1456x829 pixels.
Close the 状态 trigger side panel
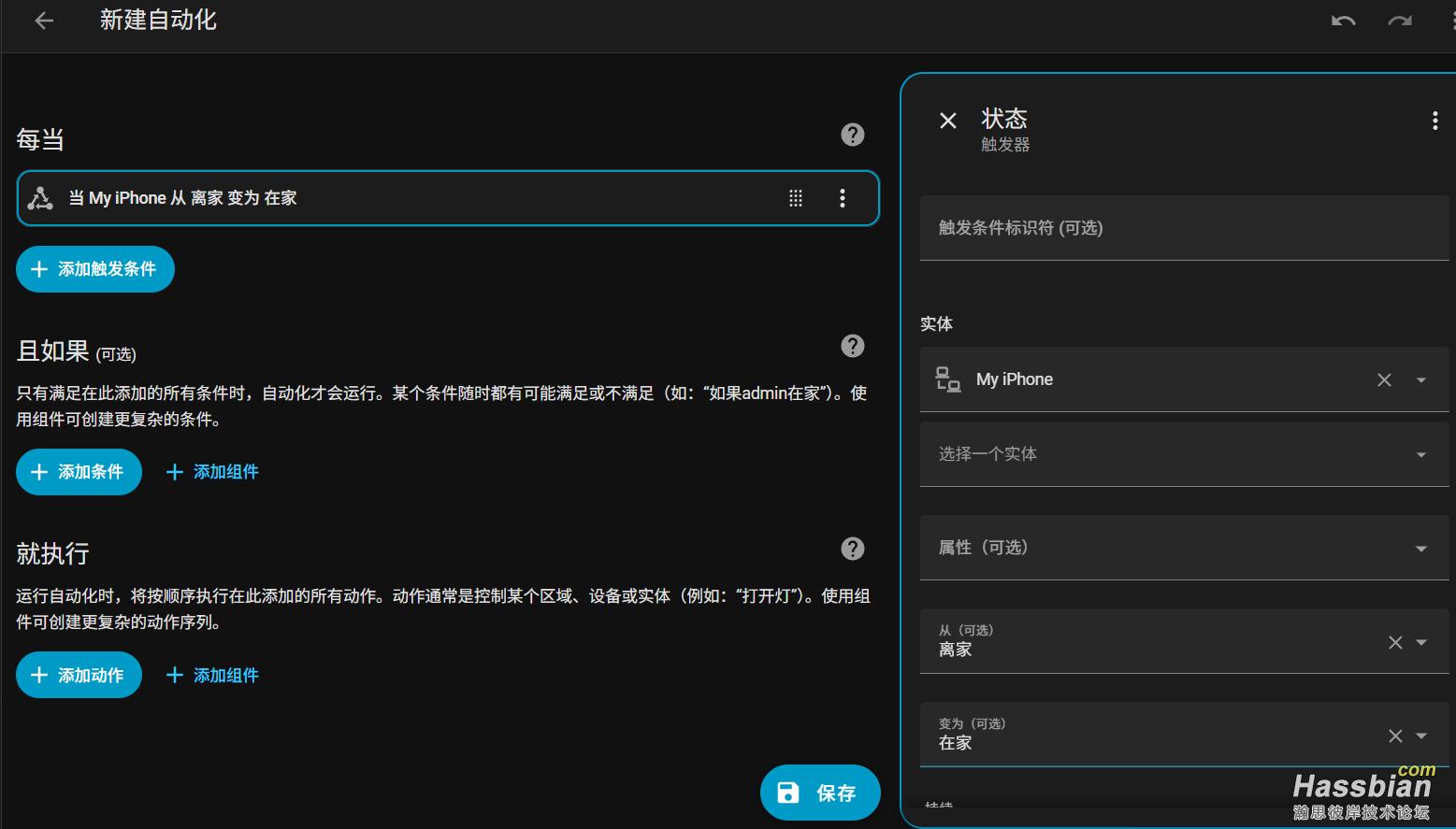[947, 120]
